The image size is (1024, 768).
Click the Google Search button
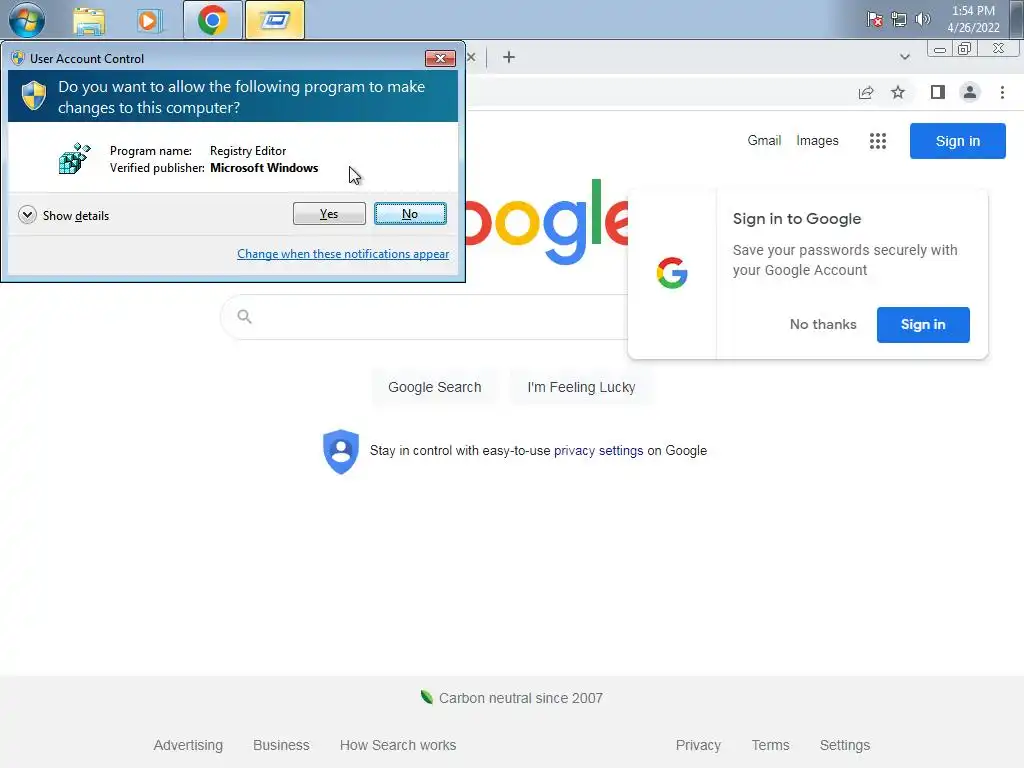coord(434,387)
